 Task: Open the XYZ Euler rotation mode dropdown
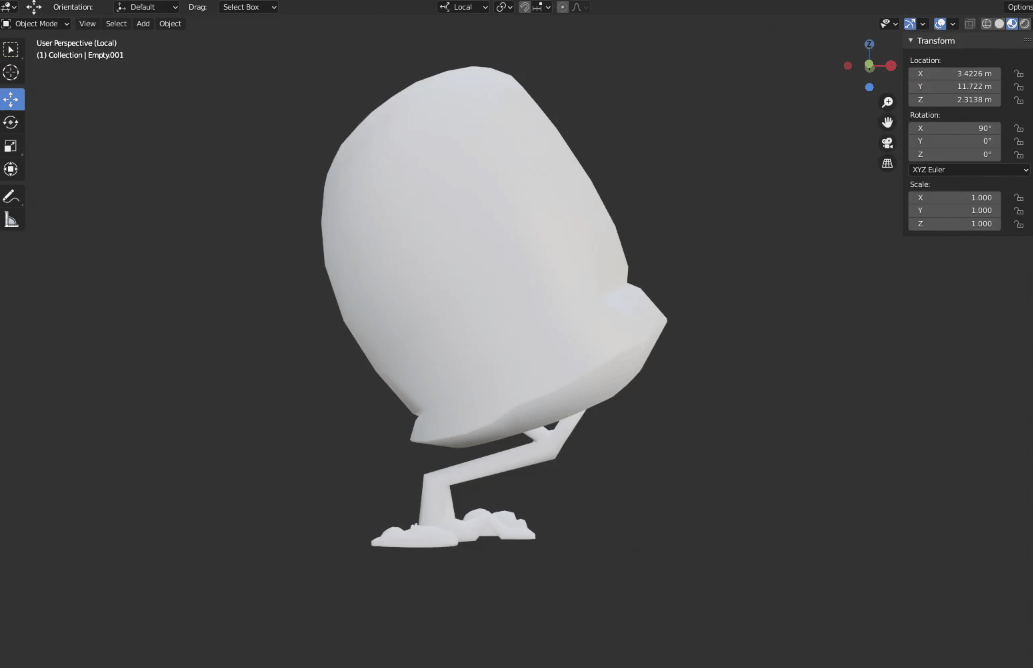pyautogui.click(x=969, y=170)
